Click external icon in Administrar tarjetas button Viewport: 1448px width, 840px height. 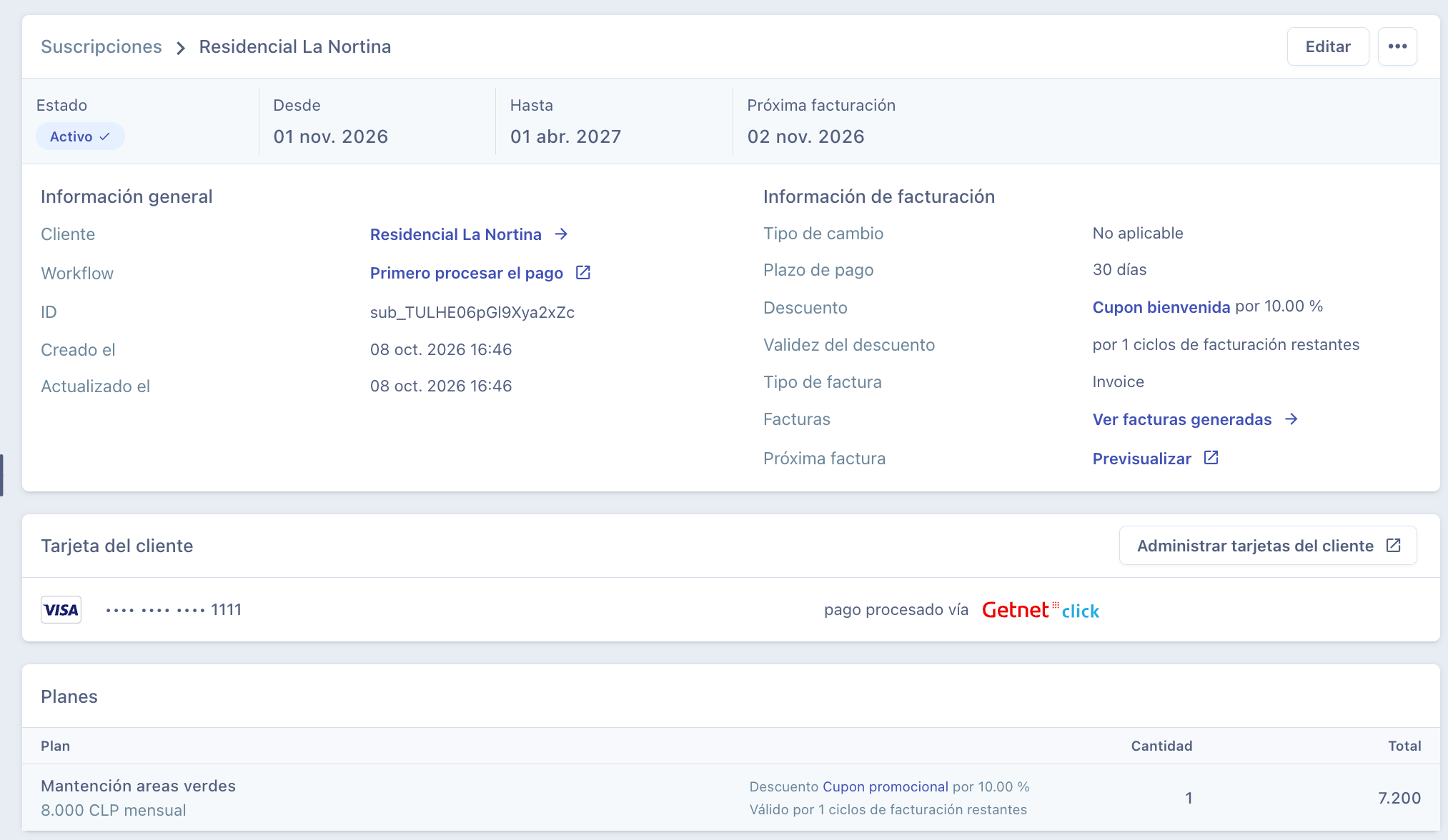tap(1394, 545)
